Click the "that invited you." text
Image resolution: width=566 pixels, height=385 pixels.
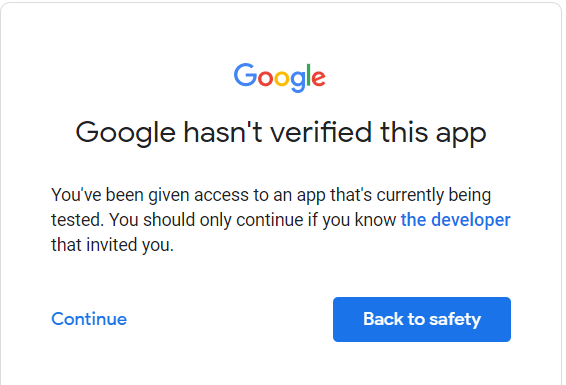113,245
